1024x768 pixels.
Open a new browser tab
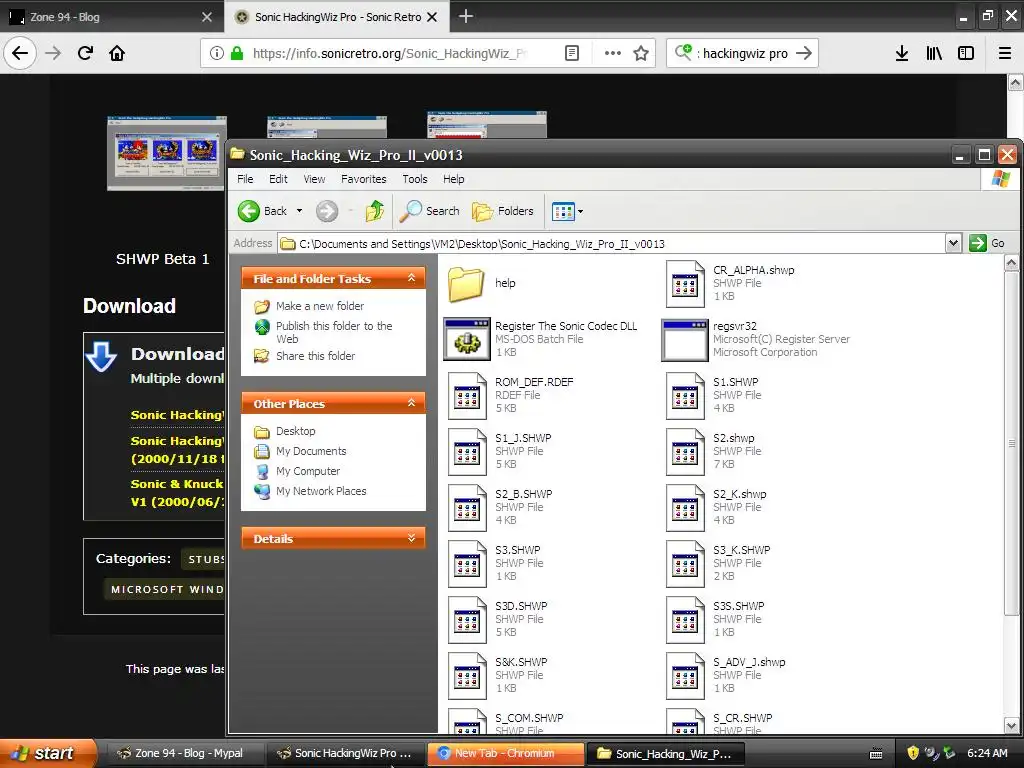[466, 16]
